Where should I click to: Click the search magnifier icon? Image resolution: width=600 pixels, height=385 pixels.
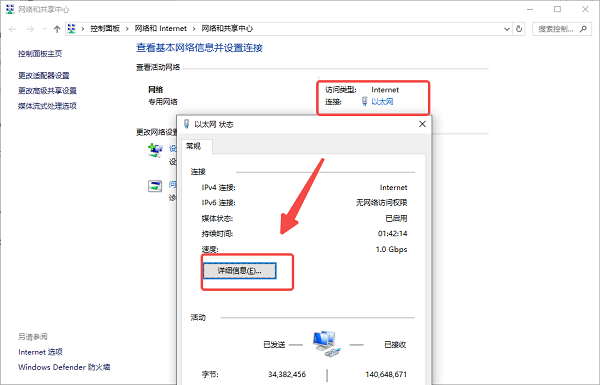583,29
